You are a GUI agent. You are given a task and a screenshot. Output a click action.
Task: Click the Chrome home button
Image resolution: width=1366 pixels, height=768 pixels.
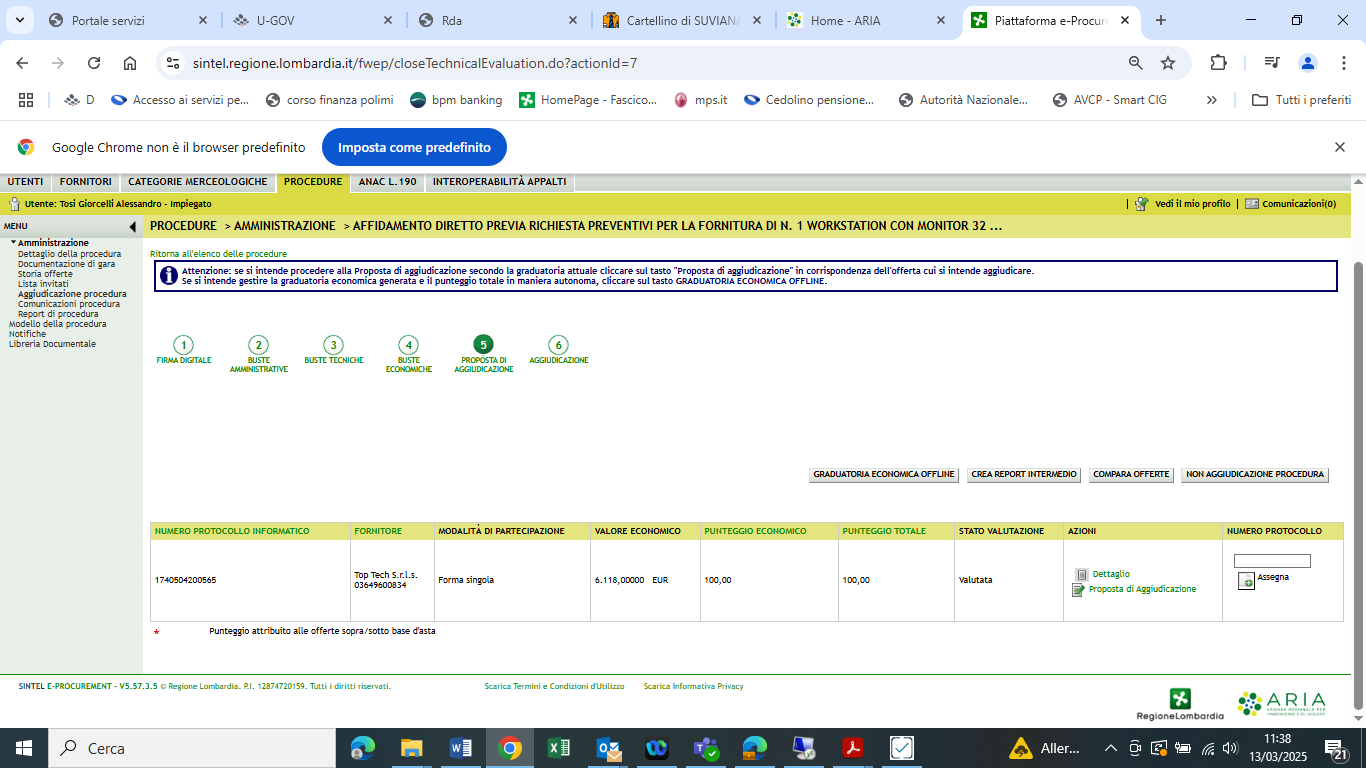click(130, 63)
